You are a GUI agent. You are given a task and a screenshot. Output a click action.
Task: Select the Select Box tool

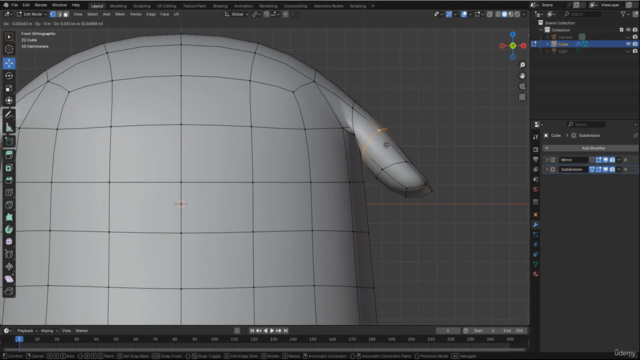pos(9,37)
